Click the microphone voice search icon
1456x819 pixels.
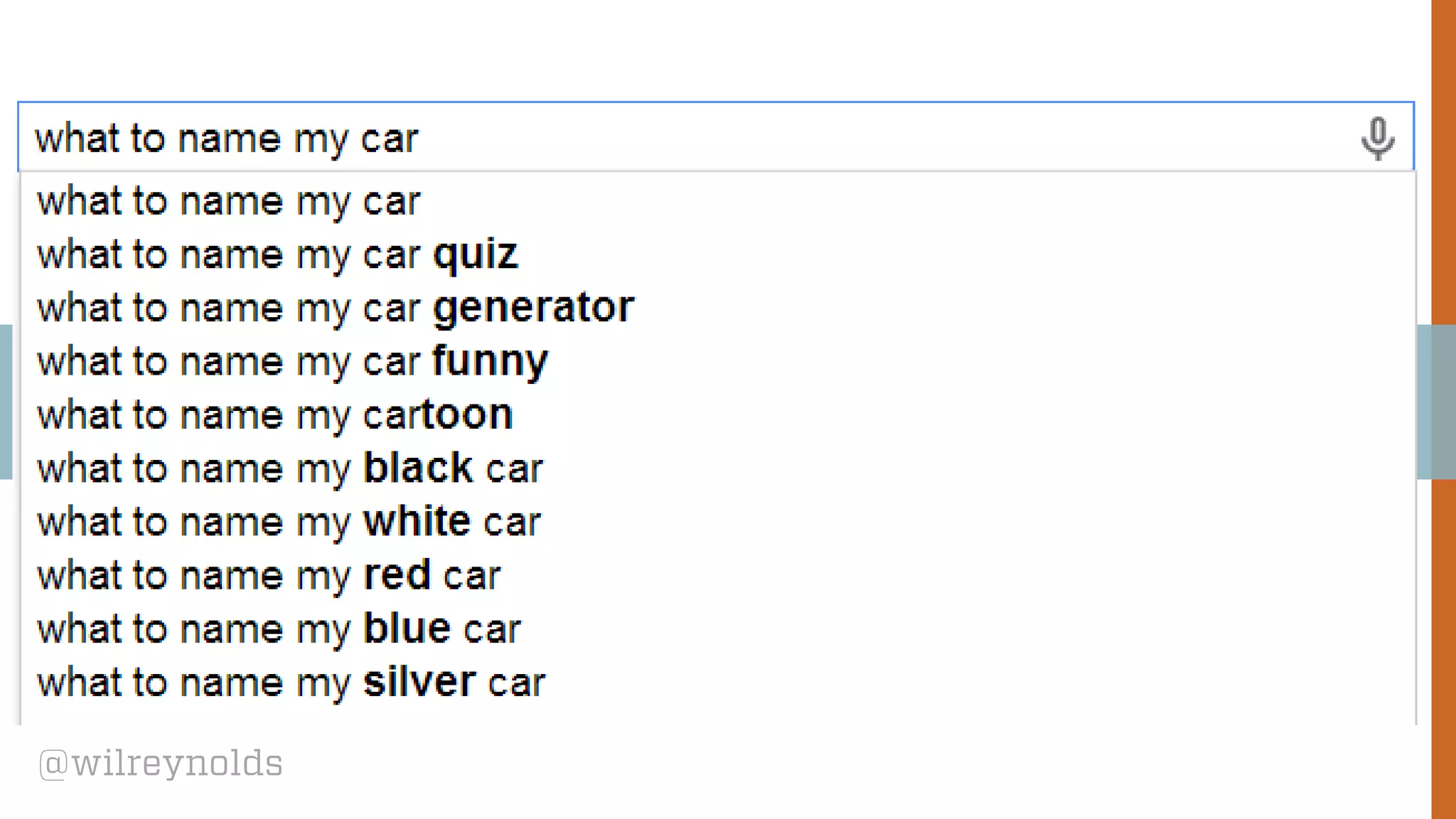click(x=1377, y=138)
